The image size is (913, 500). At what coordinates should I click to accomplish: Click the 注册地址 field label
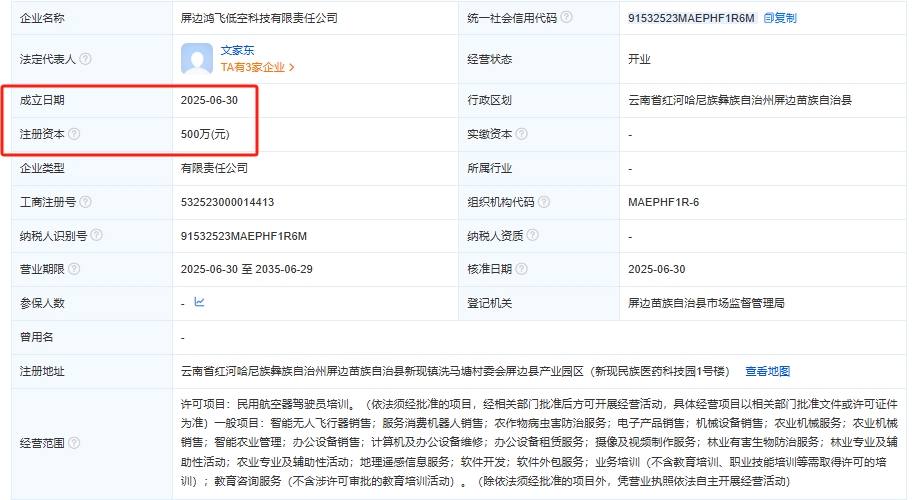pos(42,371)
